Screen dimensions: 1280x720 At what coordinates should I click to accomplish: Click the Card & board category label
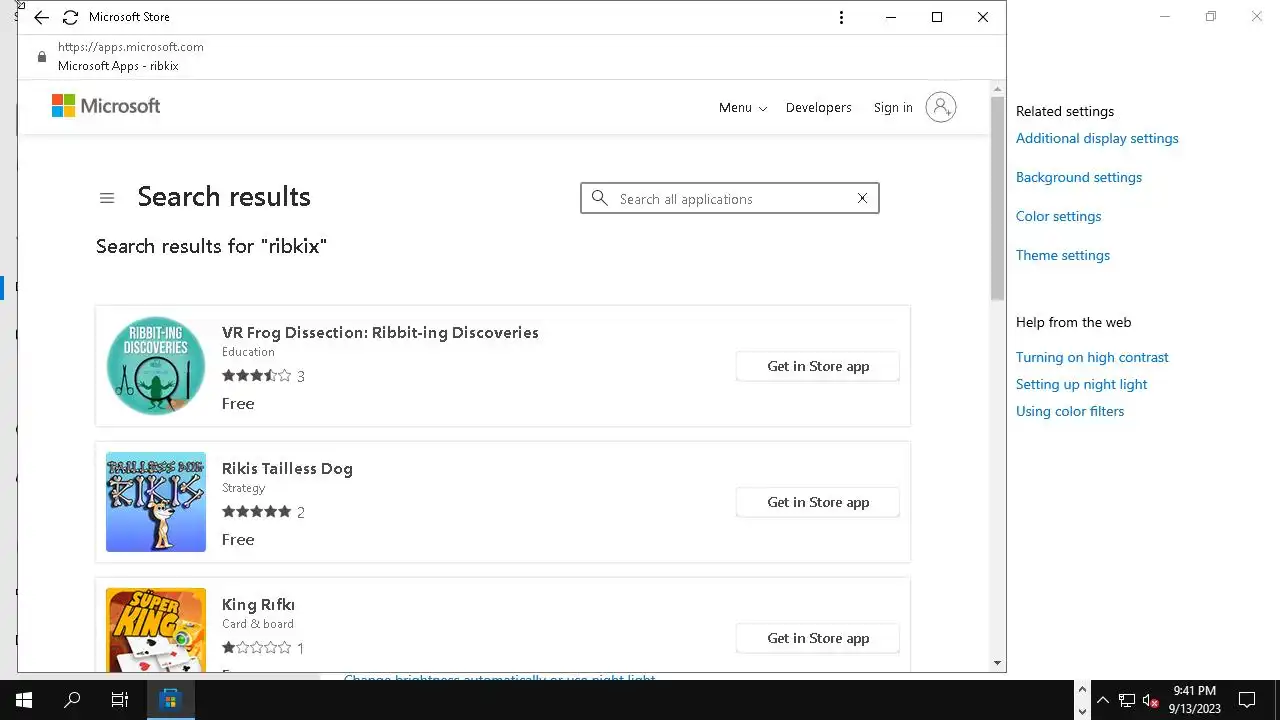click(258, 624)
